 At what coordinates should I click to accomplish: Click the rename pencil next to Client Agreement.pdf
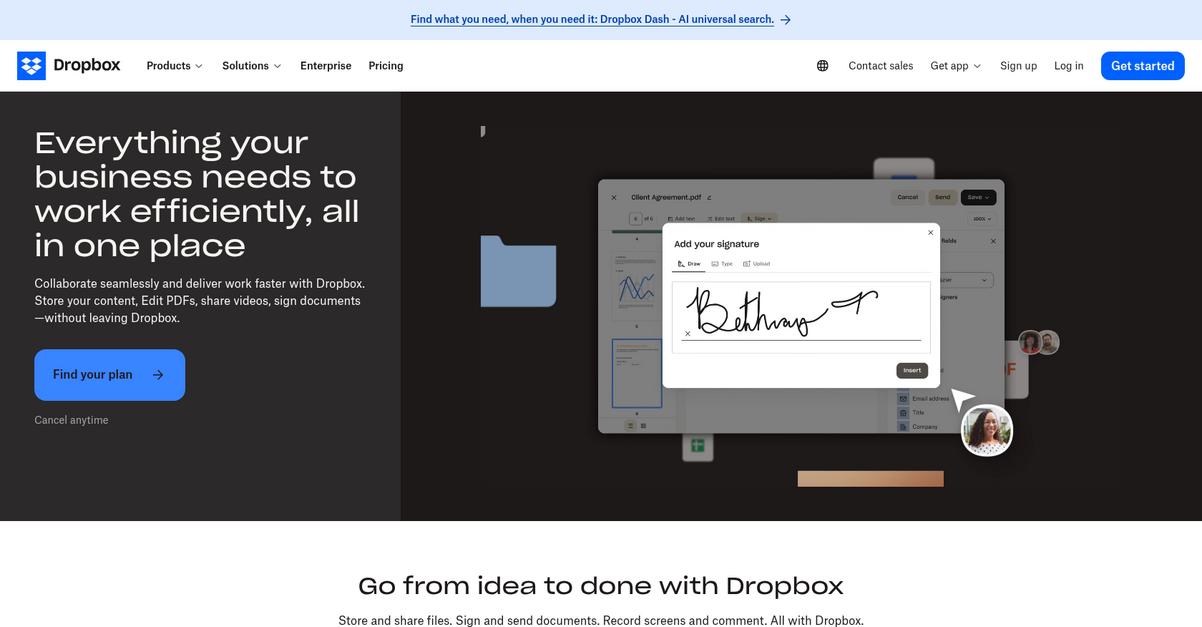(x=709, y=198)
